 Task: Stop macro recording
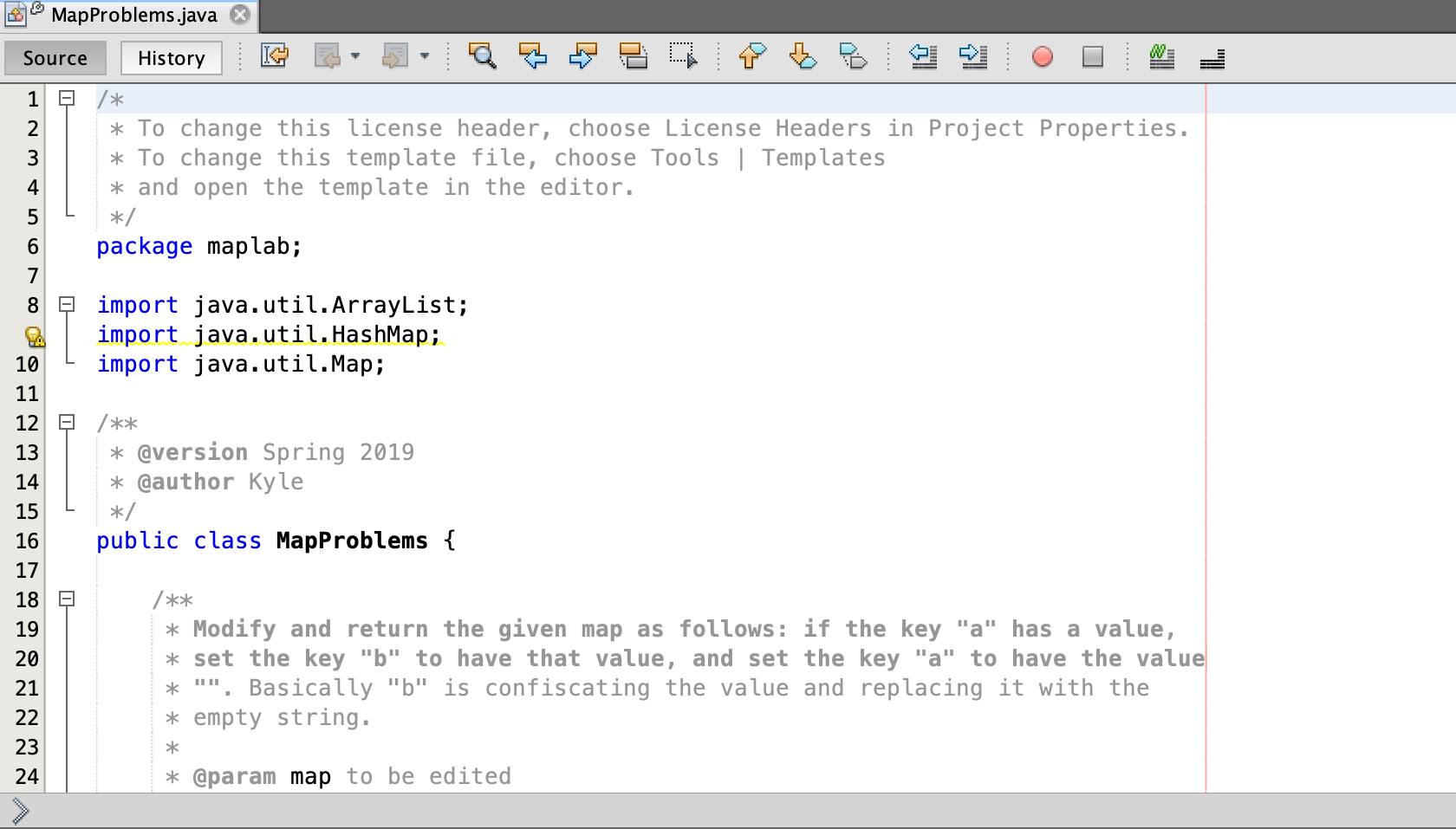coord(1092,57)
